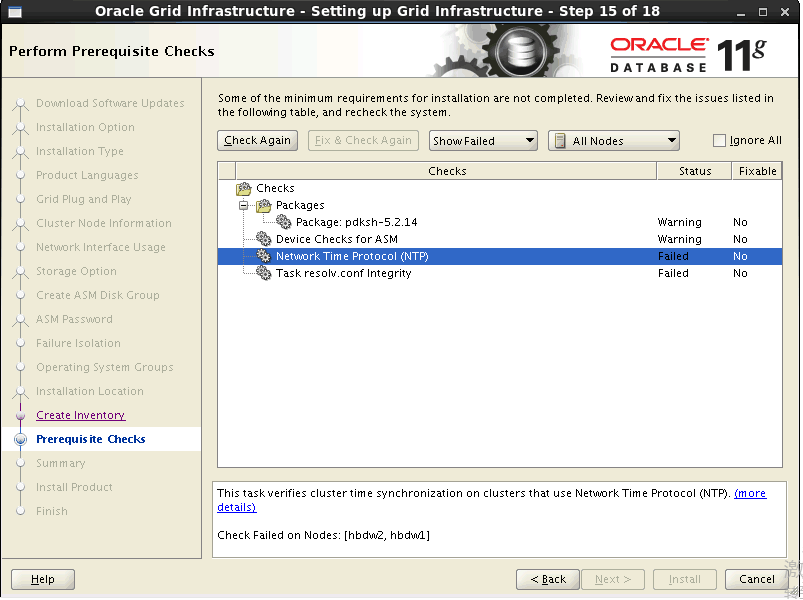803x600 pixels.
Task: Collapse the Packages tree node
Action: point(244,206)
